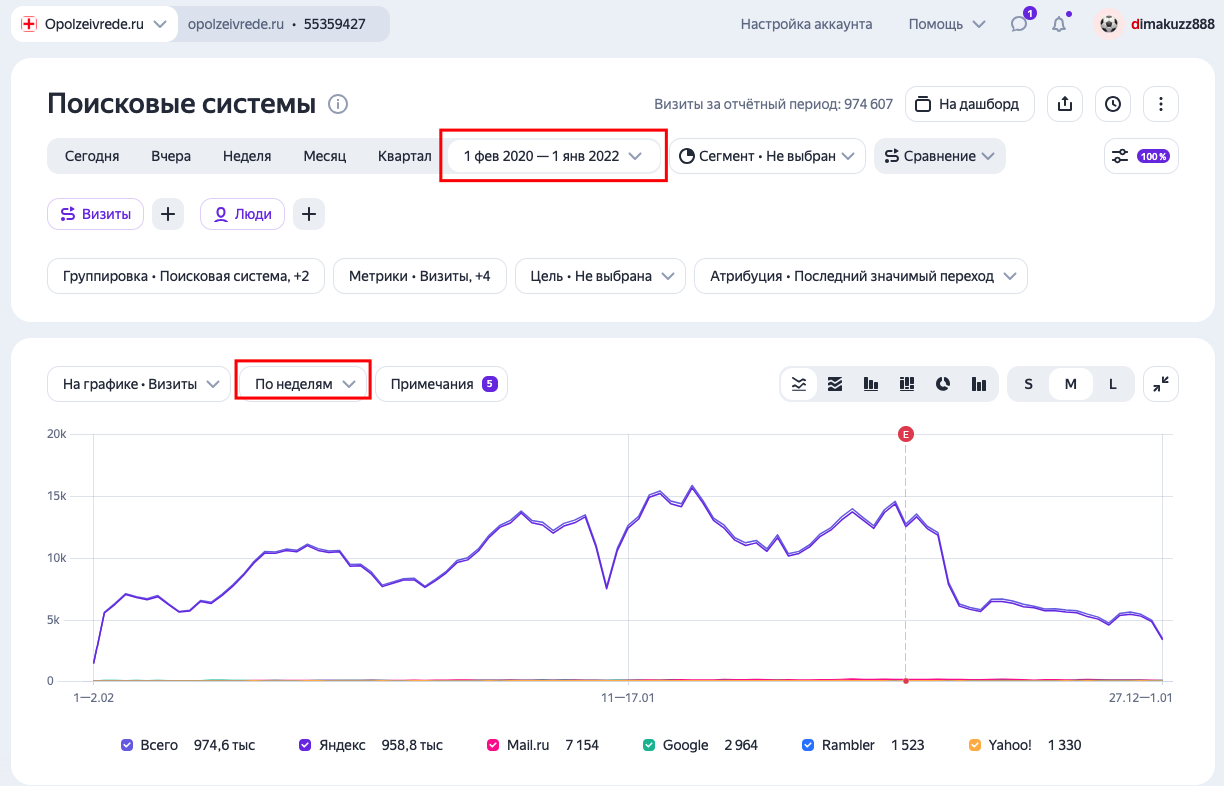Viewport: 1224px width, 786px height.
Task: Click the info icon beside Поисковые системы
Action: click(338, 104)
